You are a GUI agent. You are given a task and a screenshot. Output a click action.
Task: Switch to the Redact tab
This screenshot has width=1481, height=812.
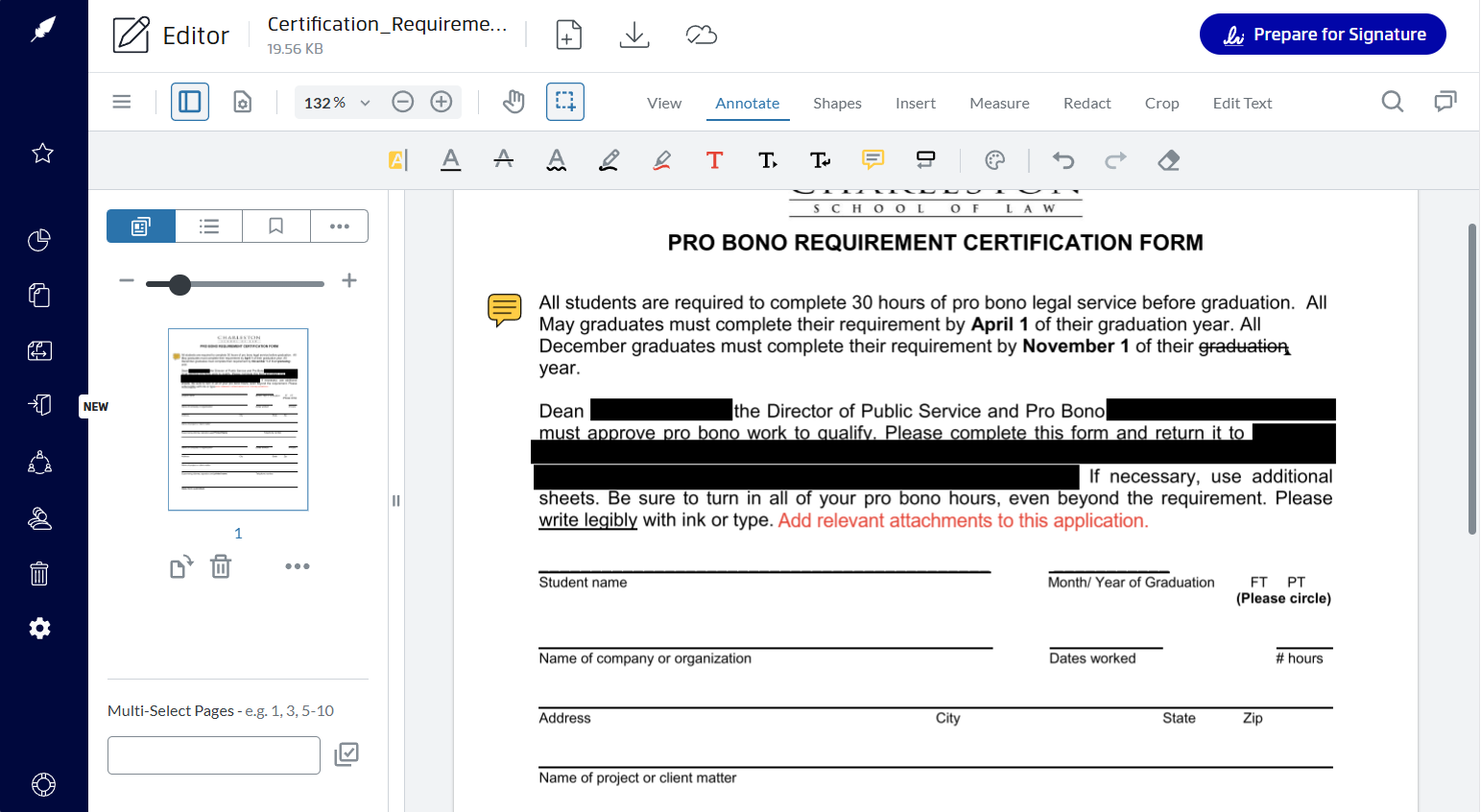1087,103
